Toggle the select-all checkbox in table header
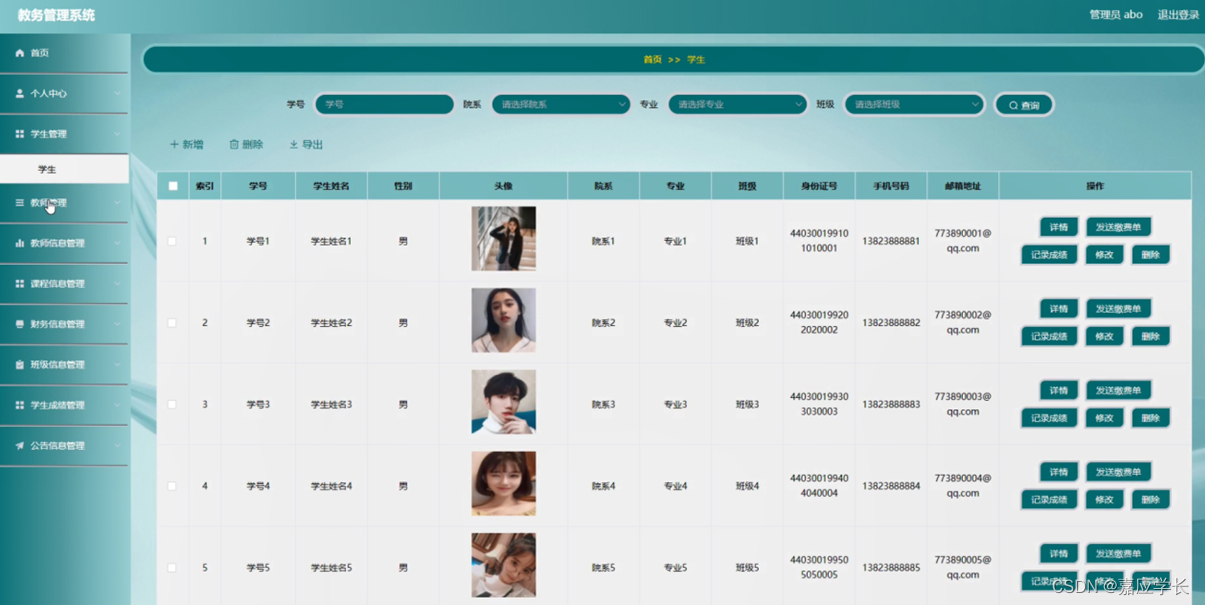 pyautogui.click(x=173, y=186)
